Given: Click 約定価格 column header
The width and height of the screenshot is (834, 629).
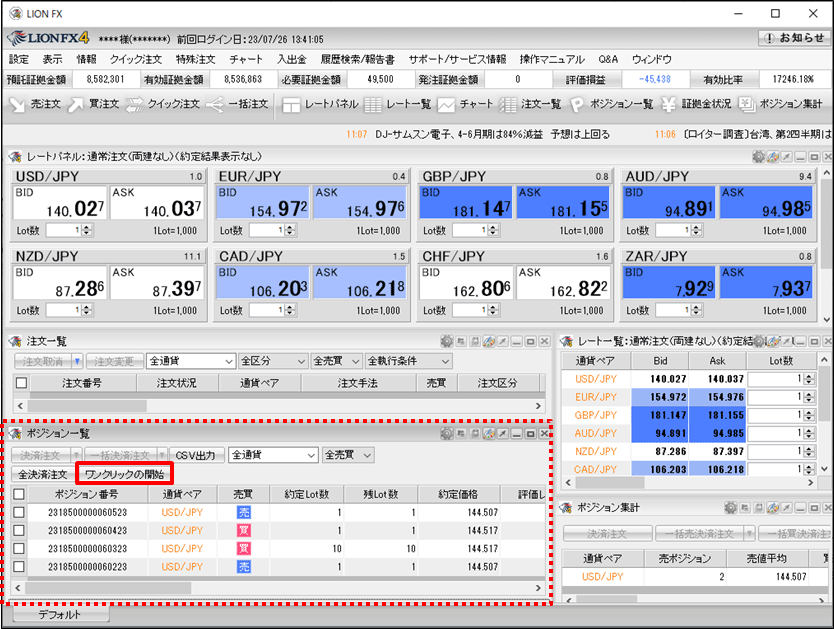Looking at the screenshot, I should coord(458,494).
